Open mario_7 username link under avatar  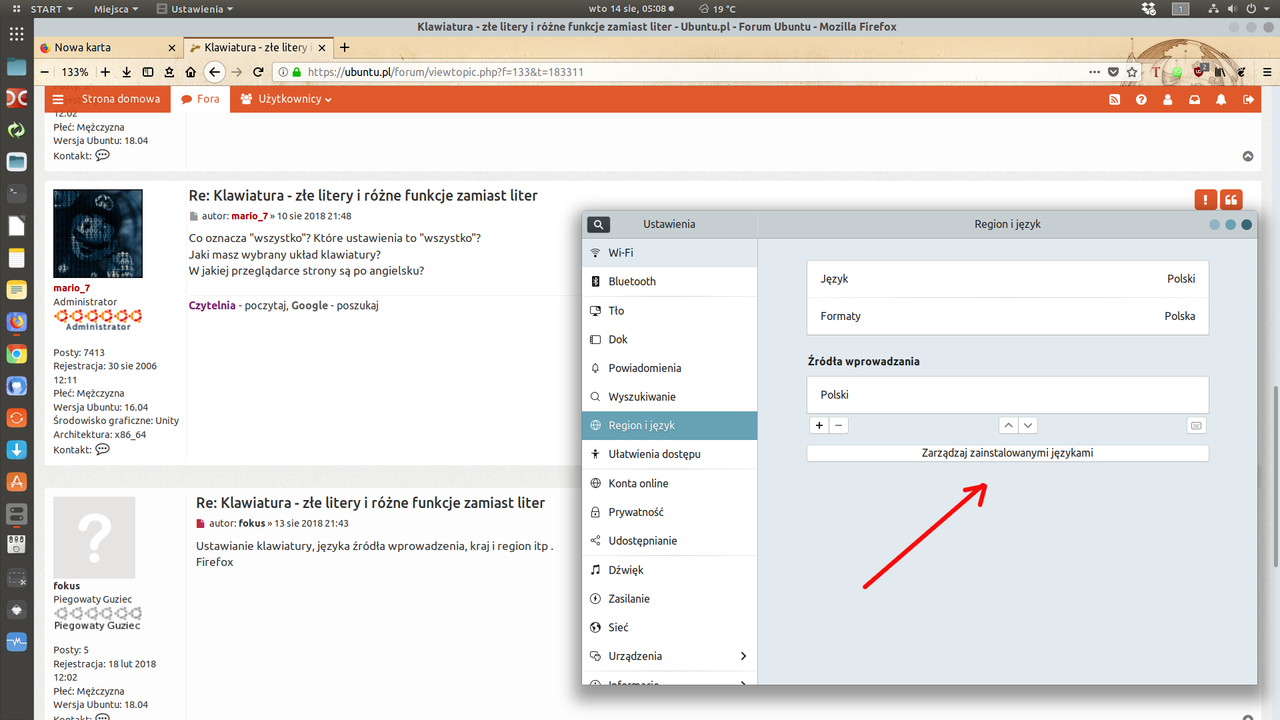point(71,288)
